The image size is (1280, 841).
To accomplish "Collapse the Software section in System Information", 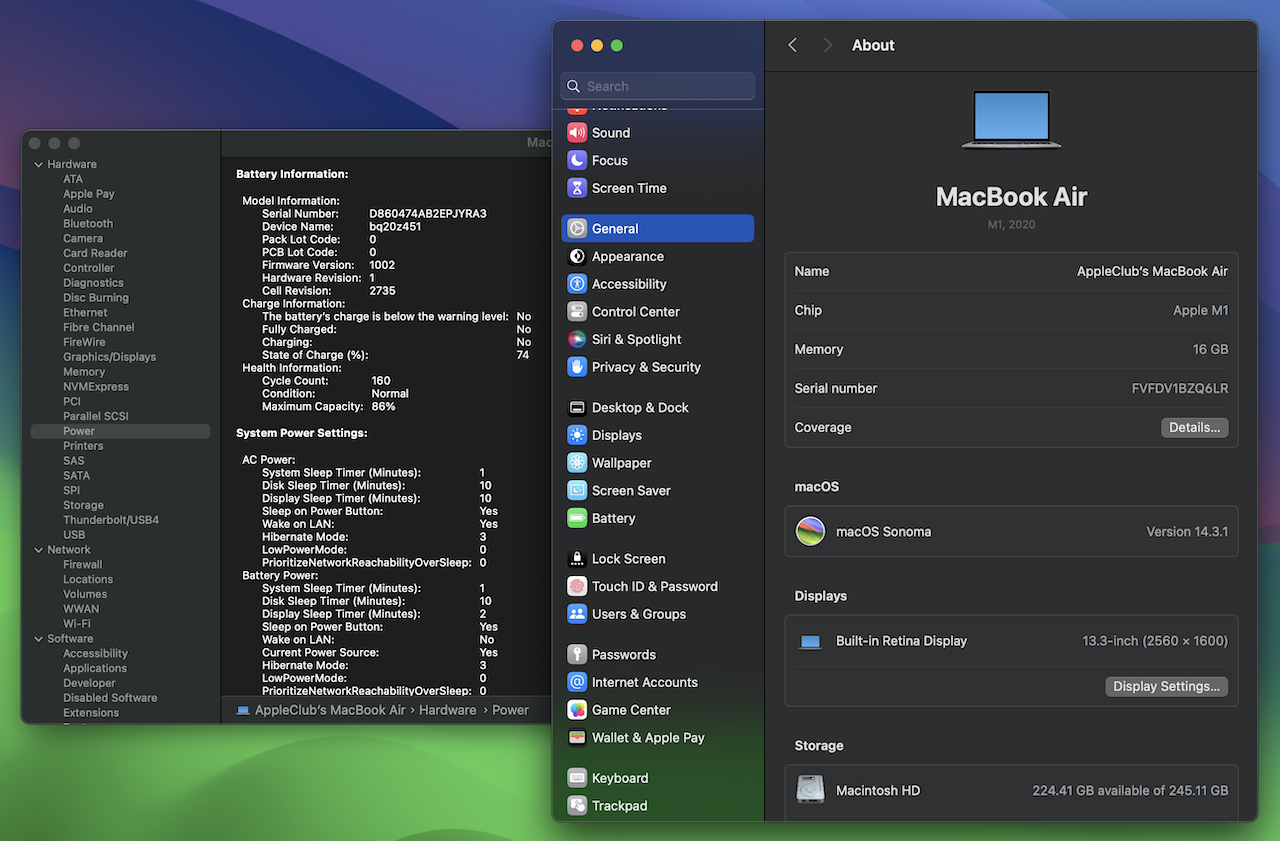I will click(39, 639).
